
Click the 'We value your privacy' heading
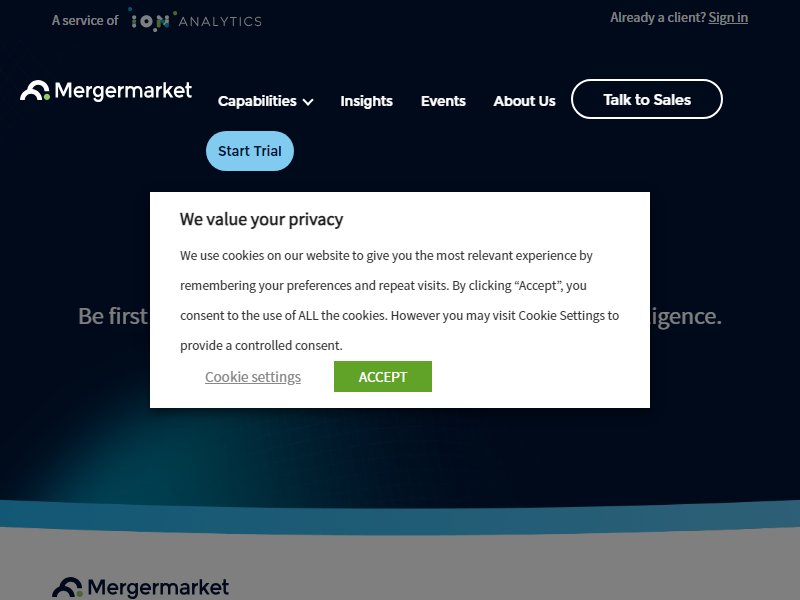tap(261, 219)
